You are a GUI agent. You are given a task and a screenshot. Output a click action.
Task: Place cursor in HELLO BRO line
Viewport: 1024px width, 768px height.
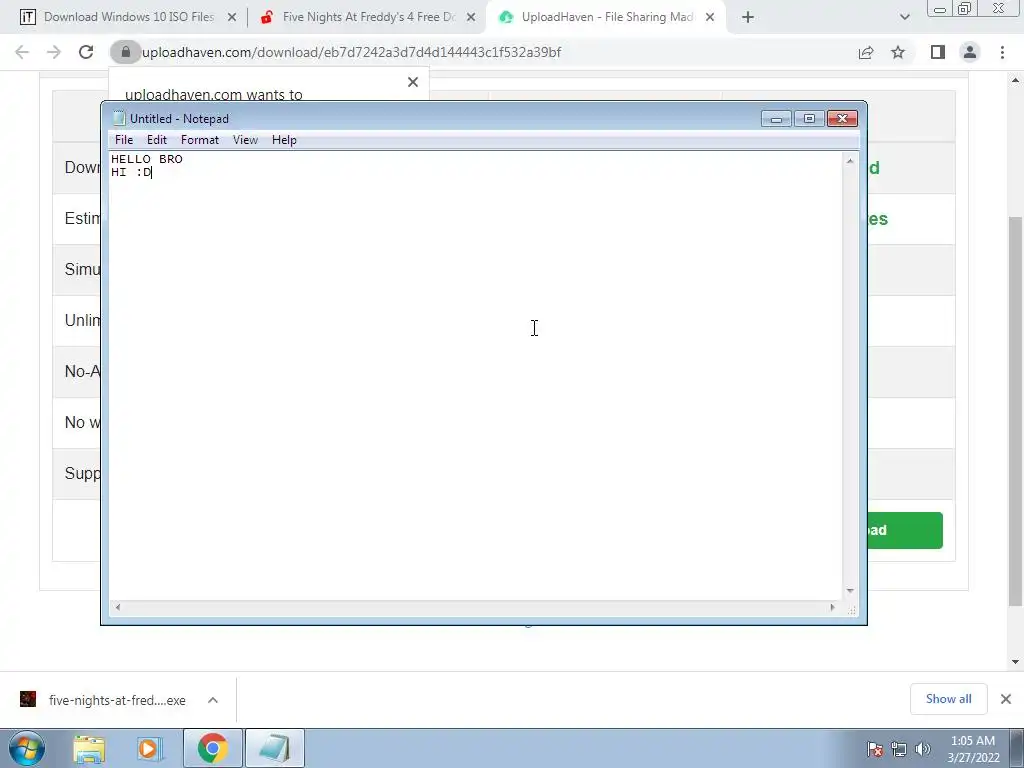click(147, 159)
